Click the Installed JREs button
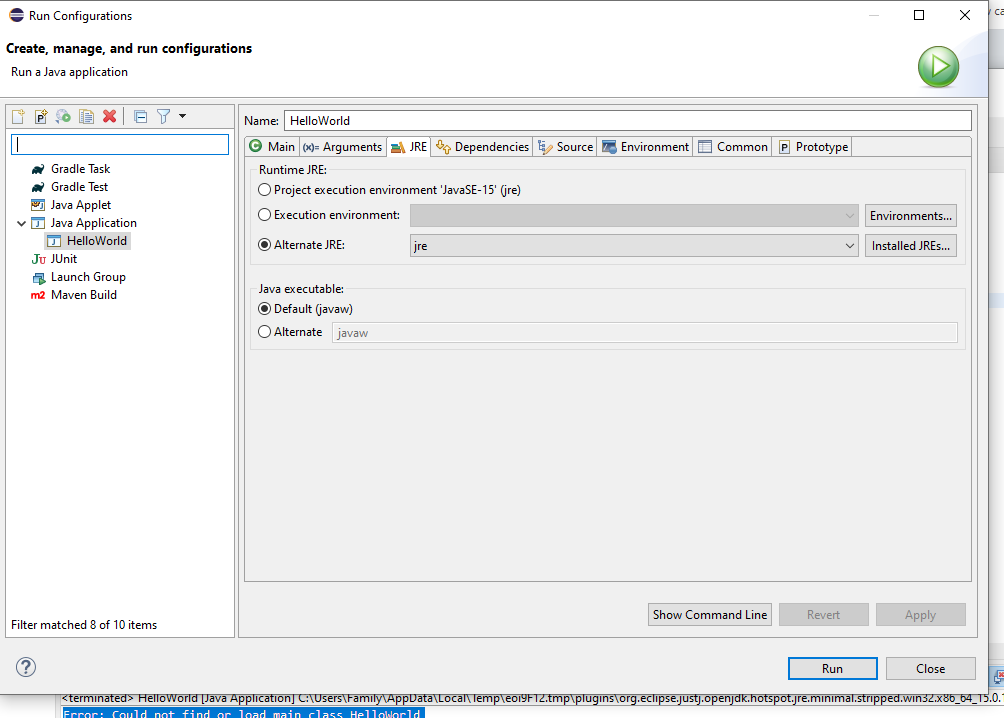Image resolution: width=1004 pixels, height=718 pixels. click(x=910, y=246)
